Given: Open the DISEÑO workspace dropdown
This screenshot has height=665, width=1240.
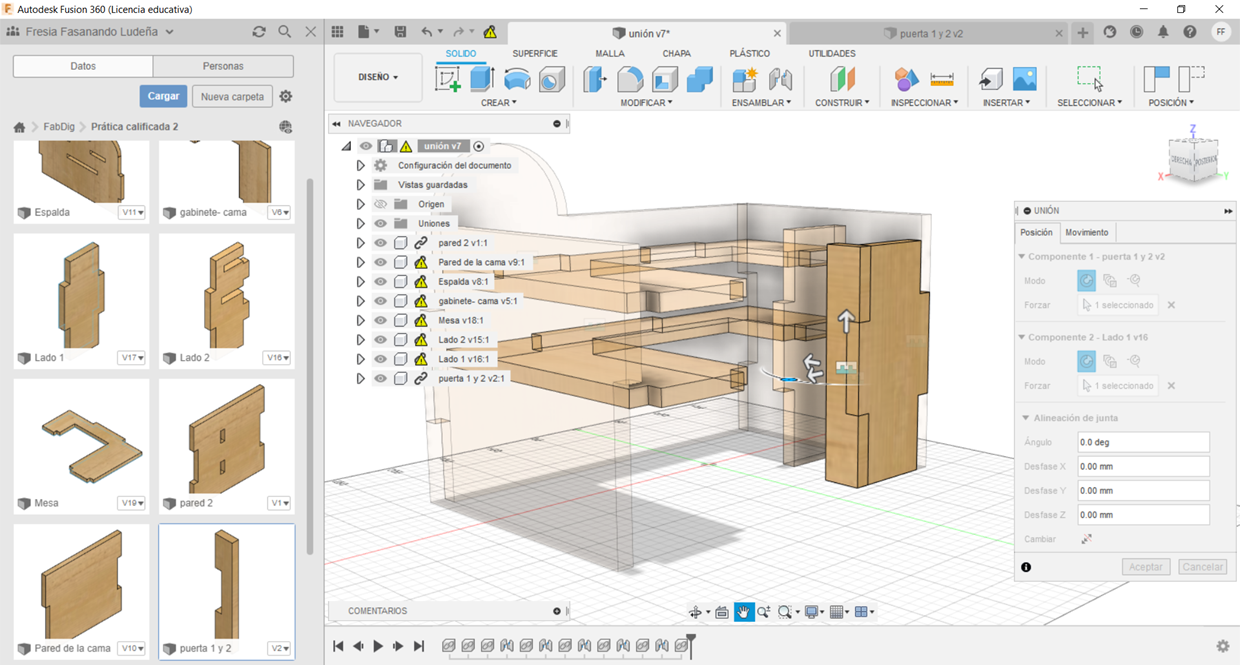Looking at the screenshot, I should pyautogui.click(x=378, y=77).
